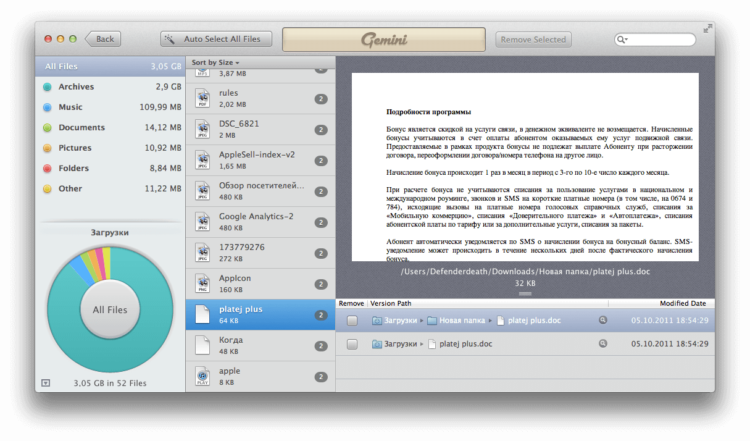Click the apple plist file icon

203,376
